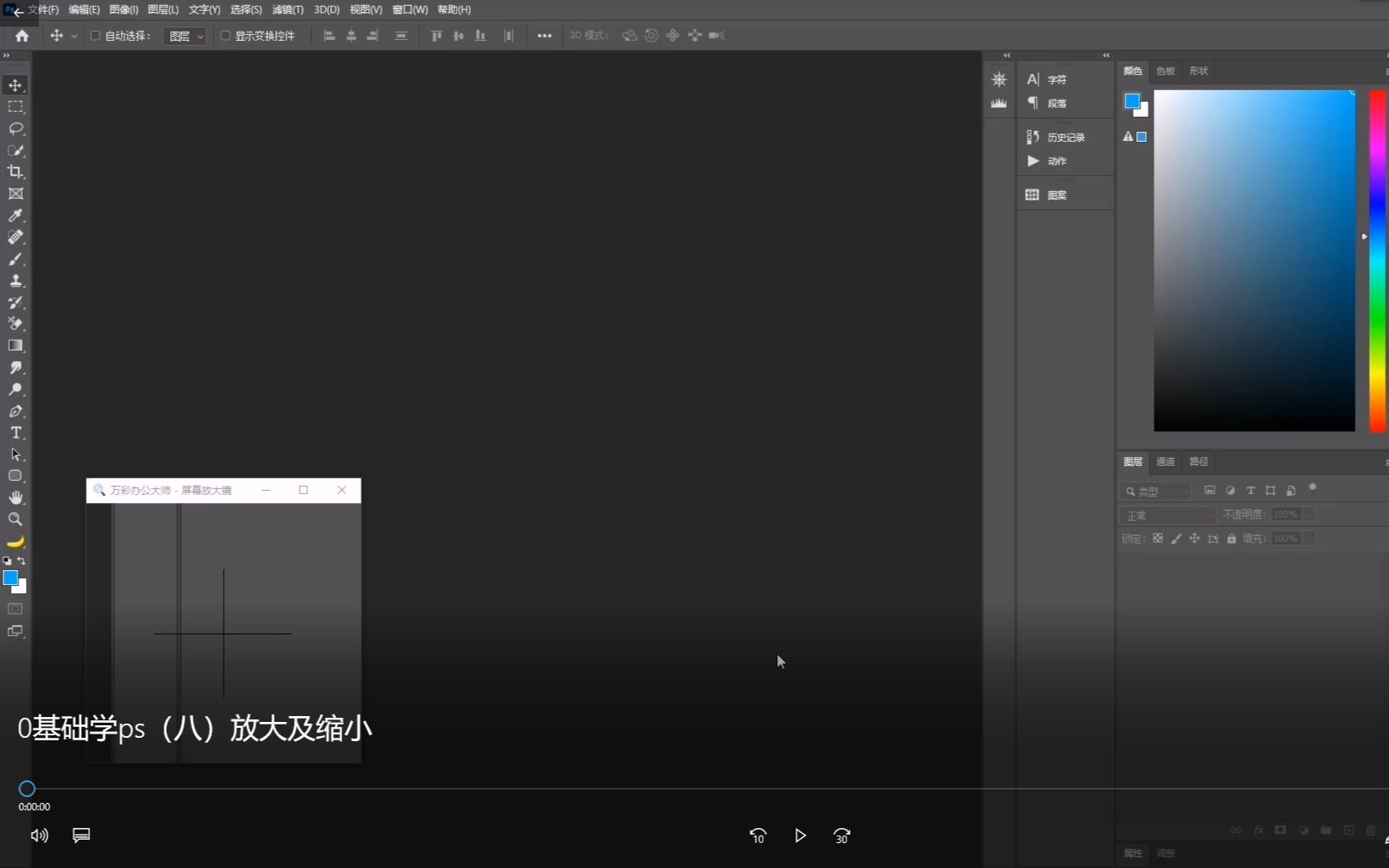This screenshot has width=1389, height=868.
Task: Toggle lock transparent pixels icon
Action: click(x=1158, y=538)
